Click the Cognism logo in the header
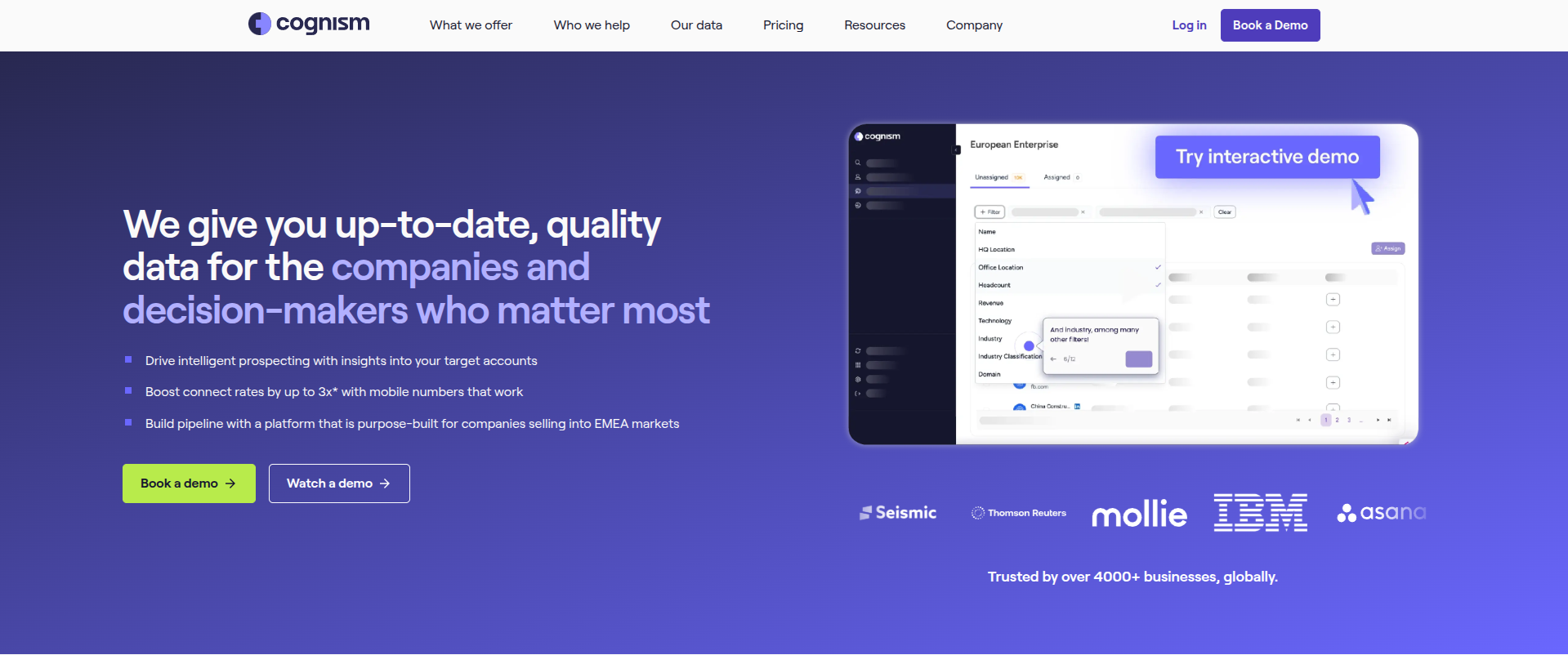 (309, 24)
